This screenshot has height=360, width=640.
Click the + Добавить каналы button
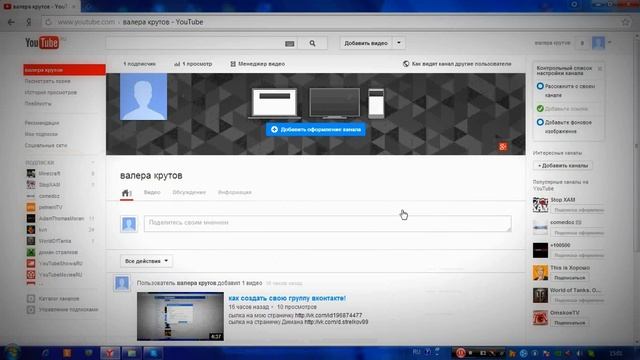coord(563,166)
